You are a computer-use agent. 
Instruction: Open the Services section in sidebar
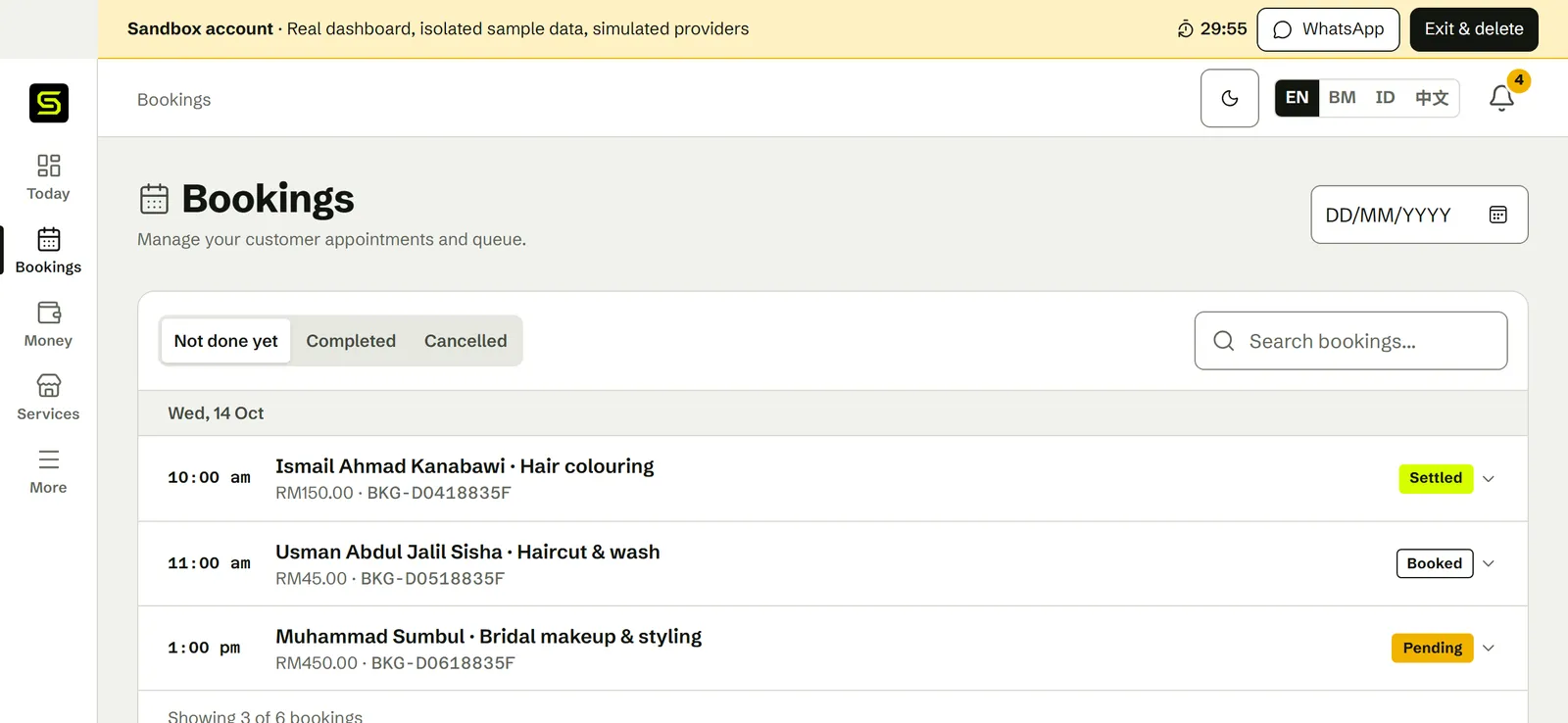[48, 398]
